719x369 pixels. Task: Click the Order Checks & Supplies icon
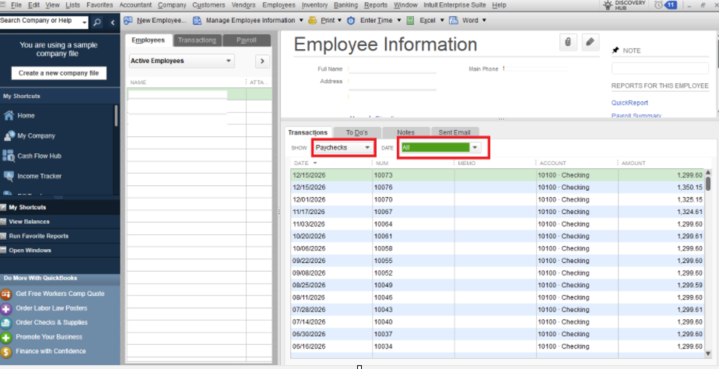[6, 323]
